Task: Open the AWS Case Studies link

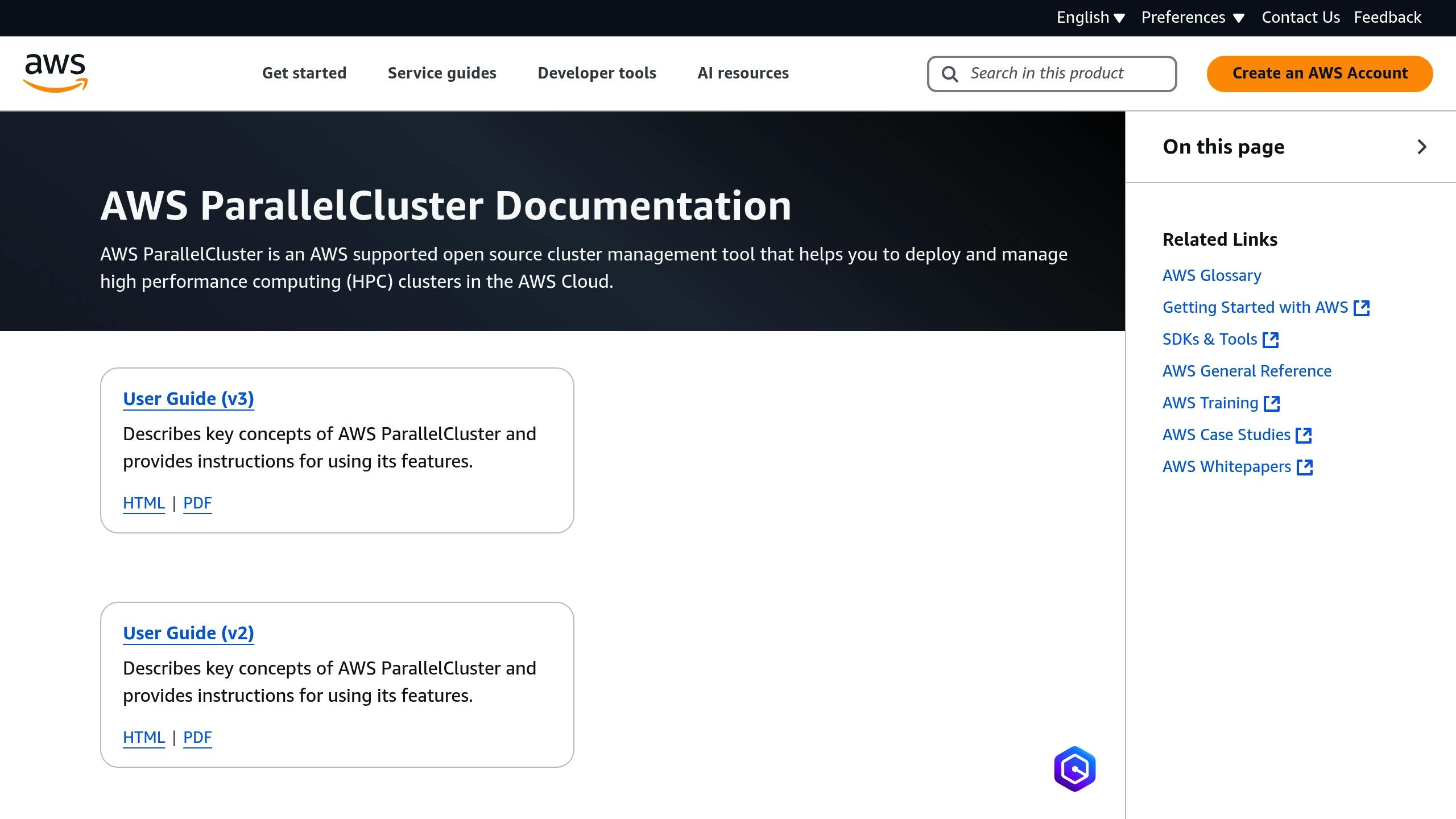Action: (1226, 435)
